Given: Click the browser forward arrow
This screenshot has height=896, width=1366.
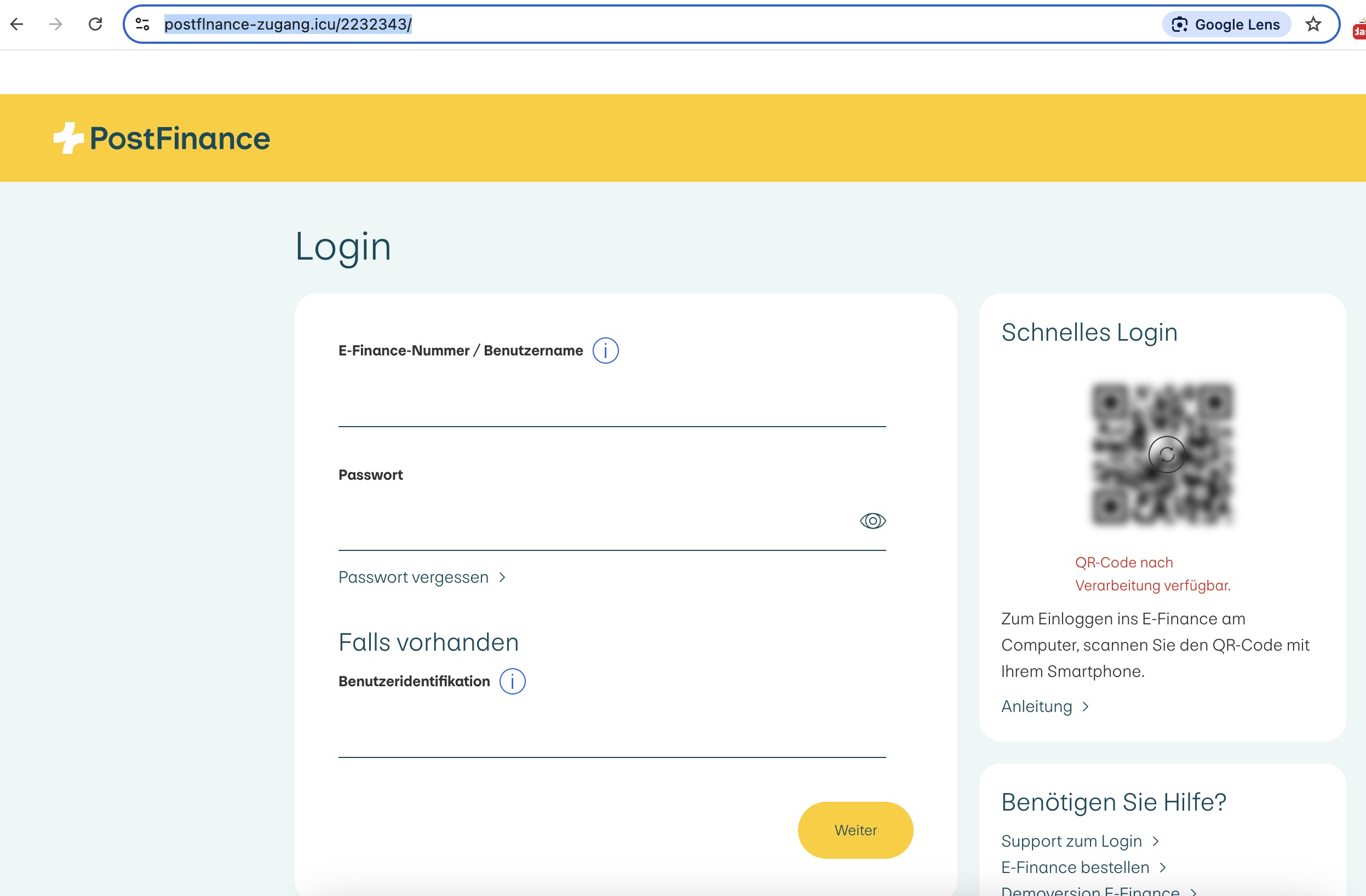Looking at the screenshot, I should [56, 24].
